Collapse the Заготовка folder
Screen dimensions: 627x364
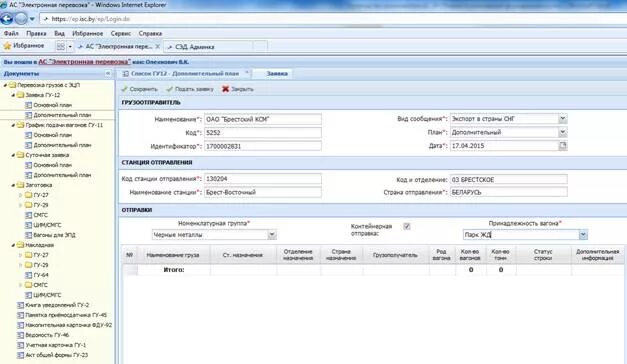tap(13, 185)
